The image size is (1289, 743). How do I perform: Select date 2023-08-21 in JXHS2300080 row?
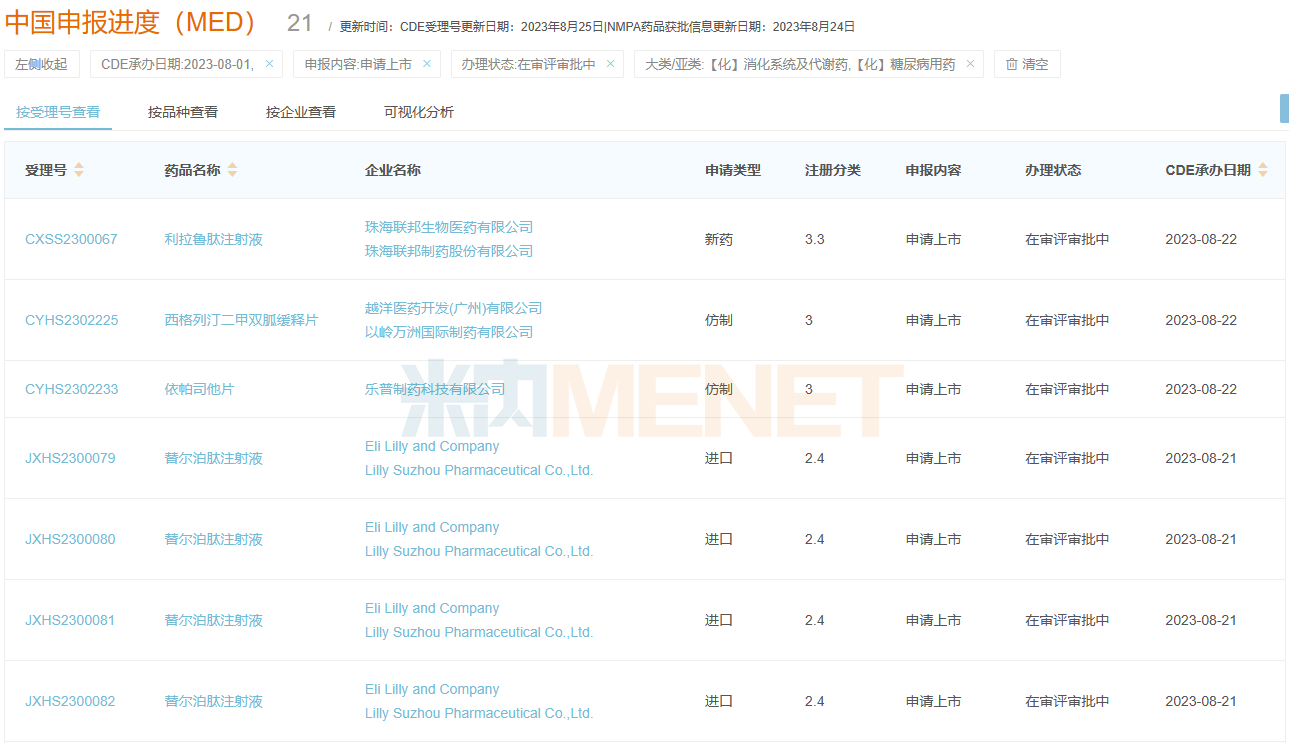[x=1201, y=539]
